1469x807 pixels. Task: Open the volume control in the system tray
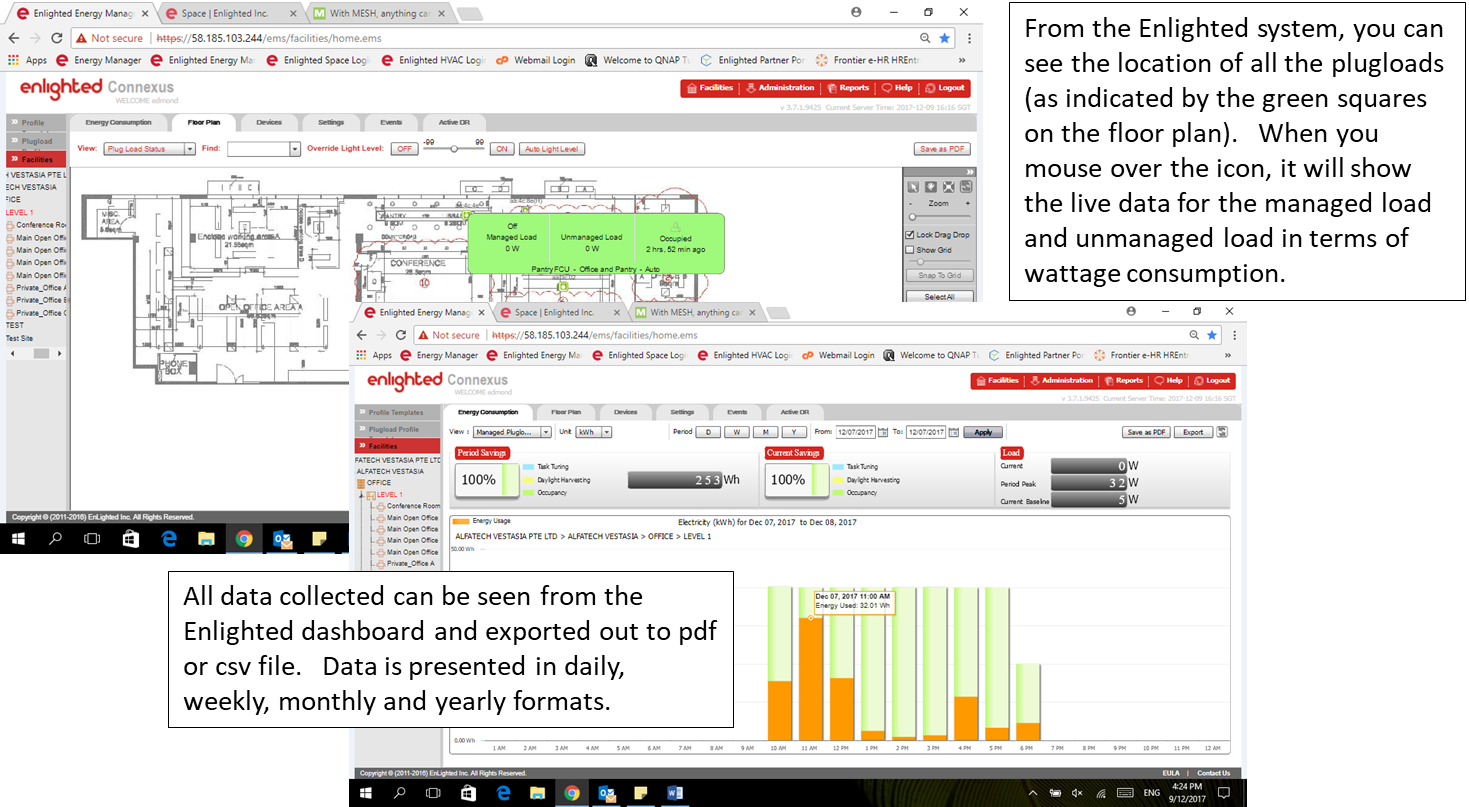click(x=1077, y=793)
